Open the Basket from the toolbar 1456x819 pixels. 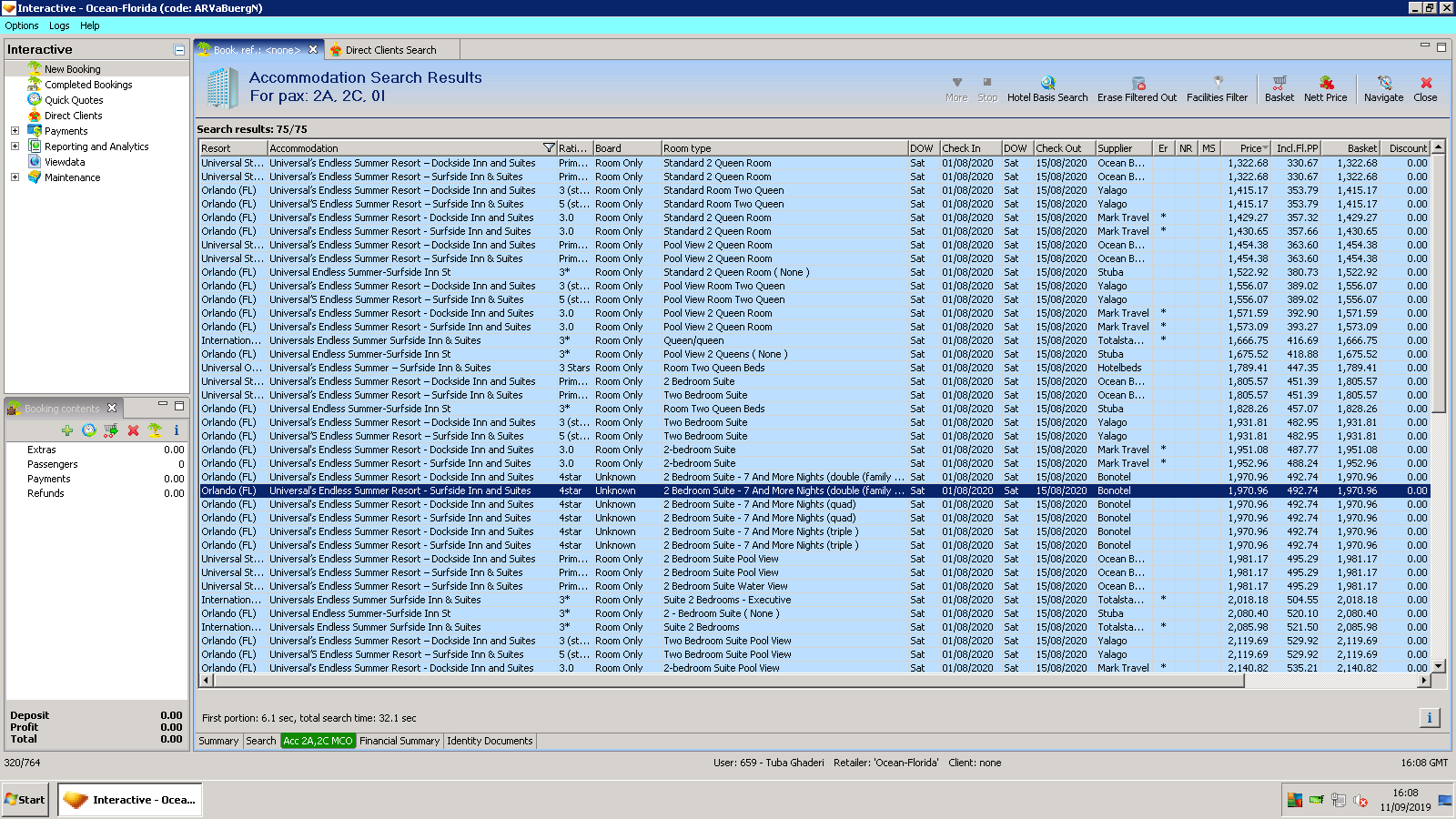pos(1279,84)
